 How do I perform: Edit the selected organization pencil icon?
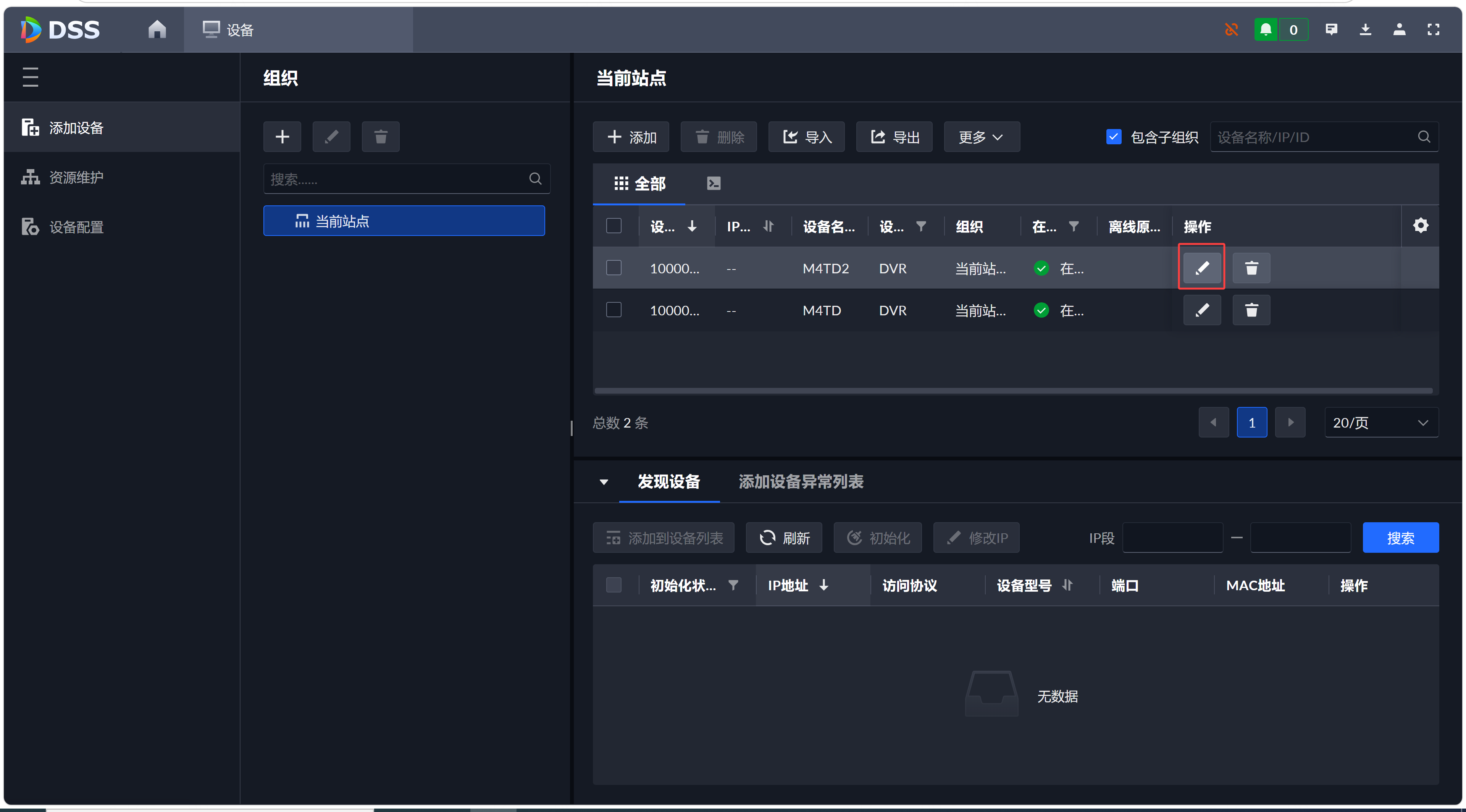tap(331, 137)
